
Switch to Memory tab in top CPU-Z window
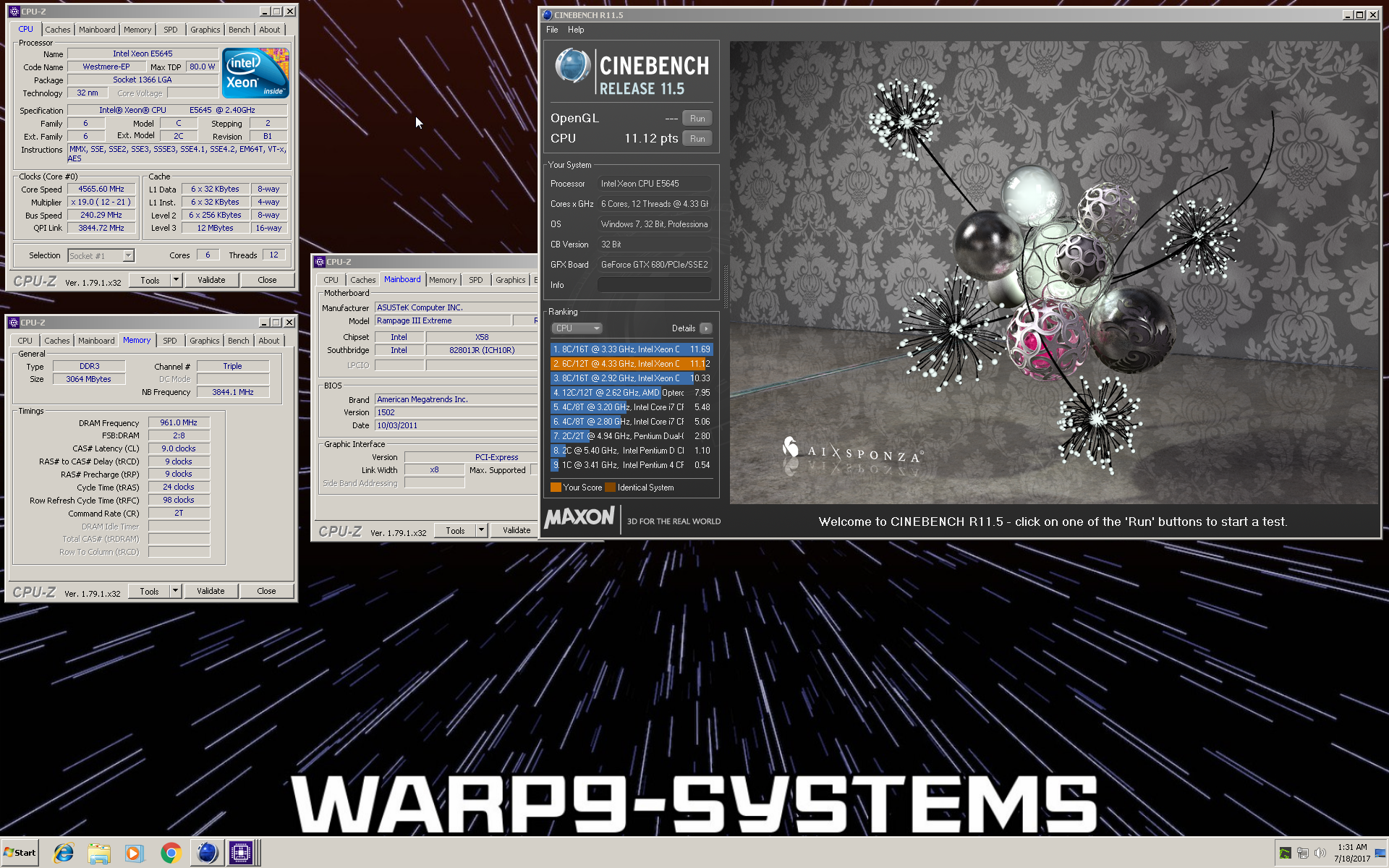tap(137, 30)
